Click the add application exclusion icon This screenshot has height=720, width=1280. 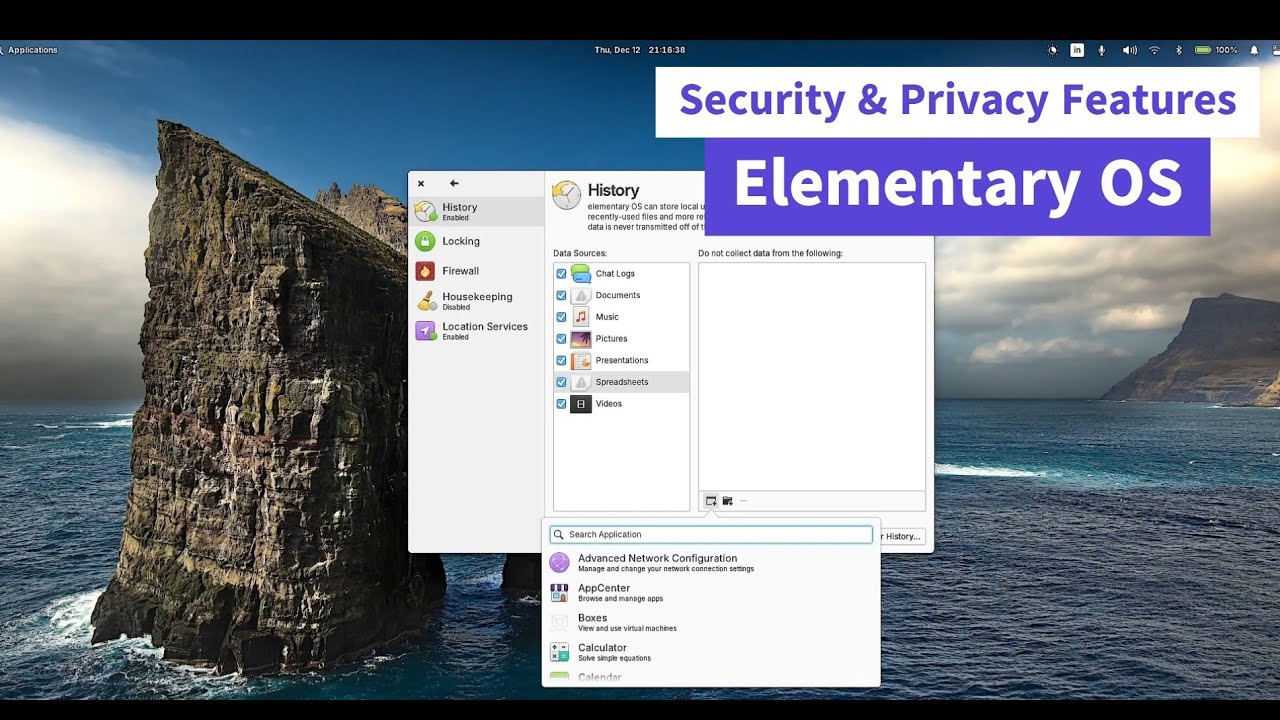click(711, 501)
